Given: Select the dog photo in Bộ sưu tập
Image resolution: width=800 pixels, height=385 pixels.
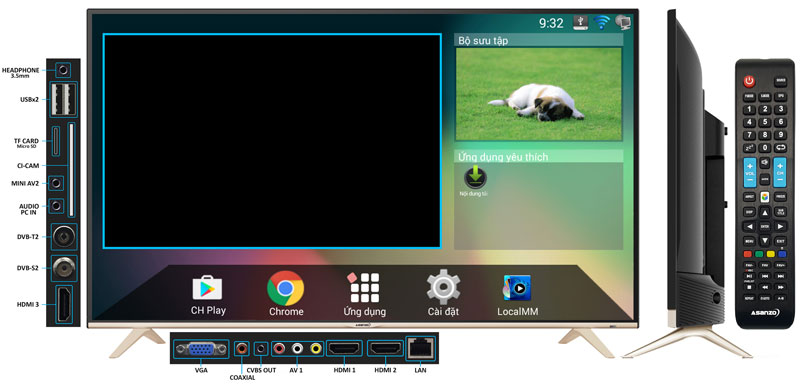Looking at the screenshot, I should pos(538,94).
